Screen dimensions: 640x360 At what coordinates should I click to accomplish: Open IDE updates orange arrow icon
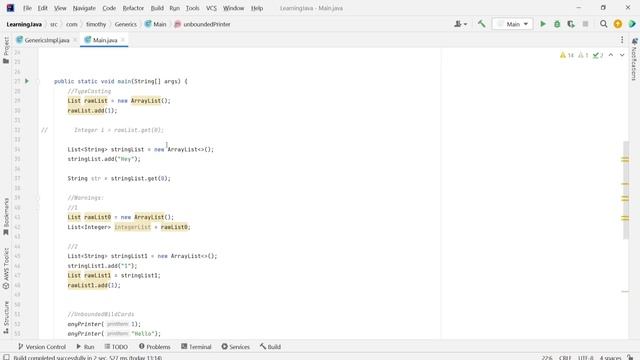tap(618, 24)
